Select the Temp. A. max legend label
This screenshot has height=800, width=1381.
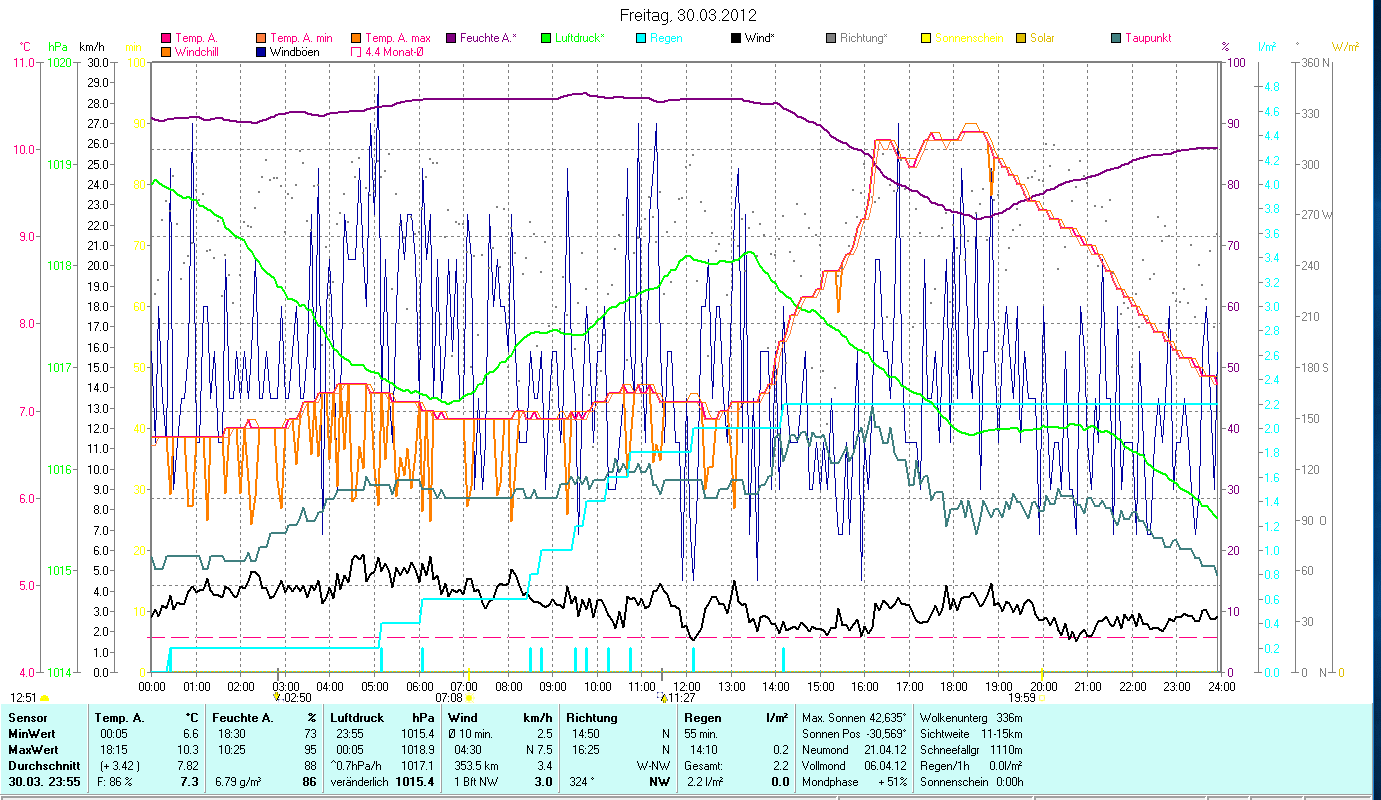[398, 39]
